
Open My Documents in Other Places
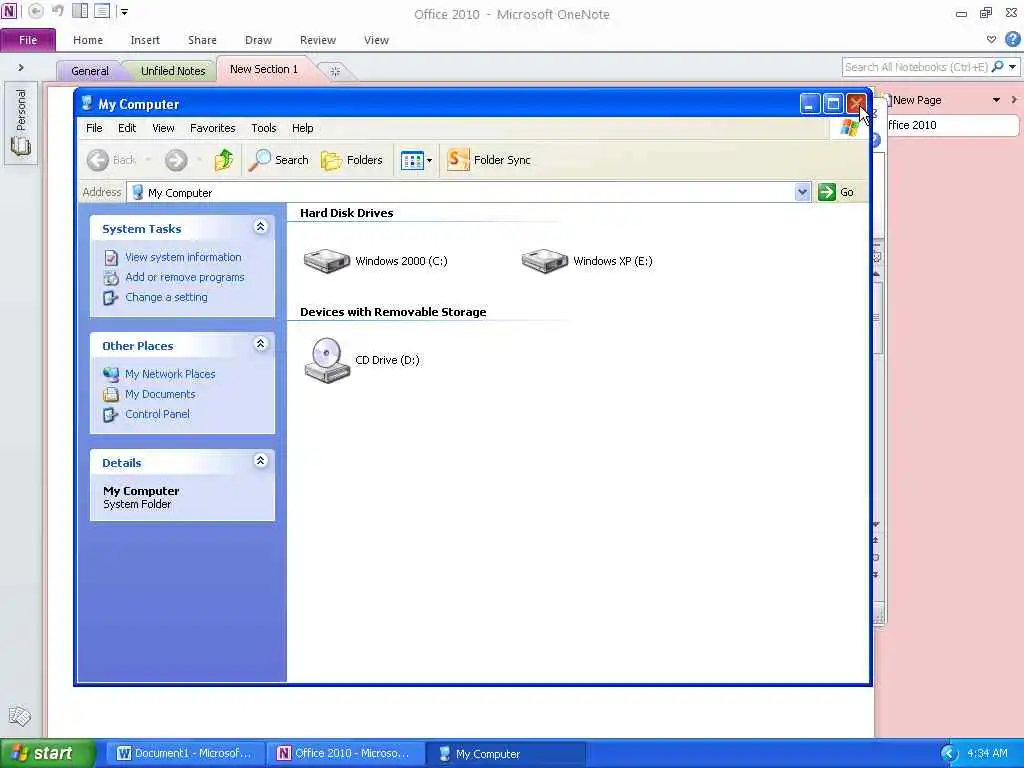pos(160,394)
